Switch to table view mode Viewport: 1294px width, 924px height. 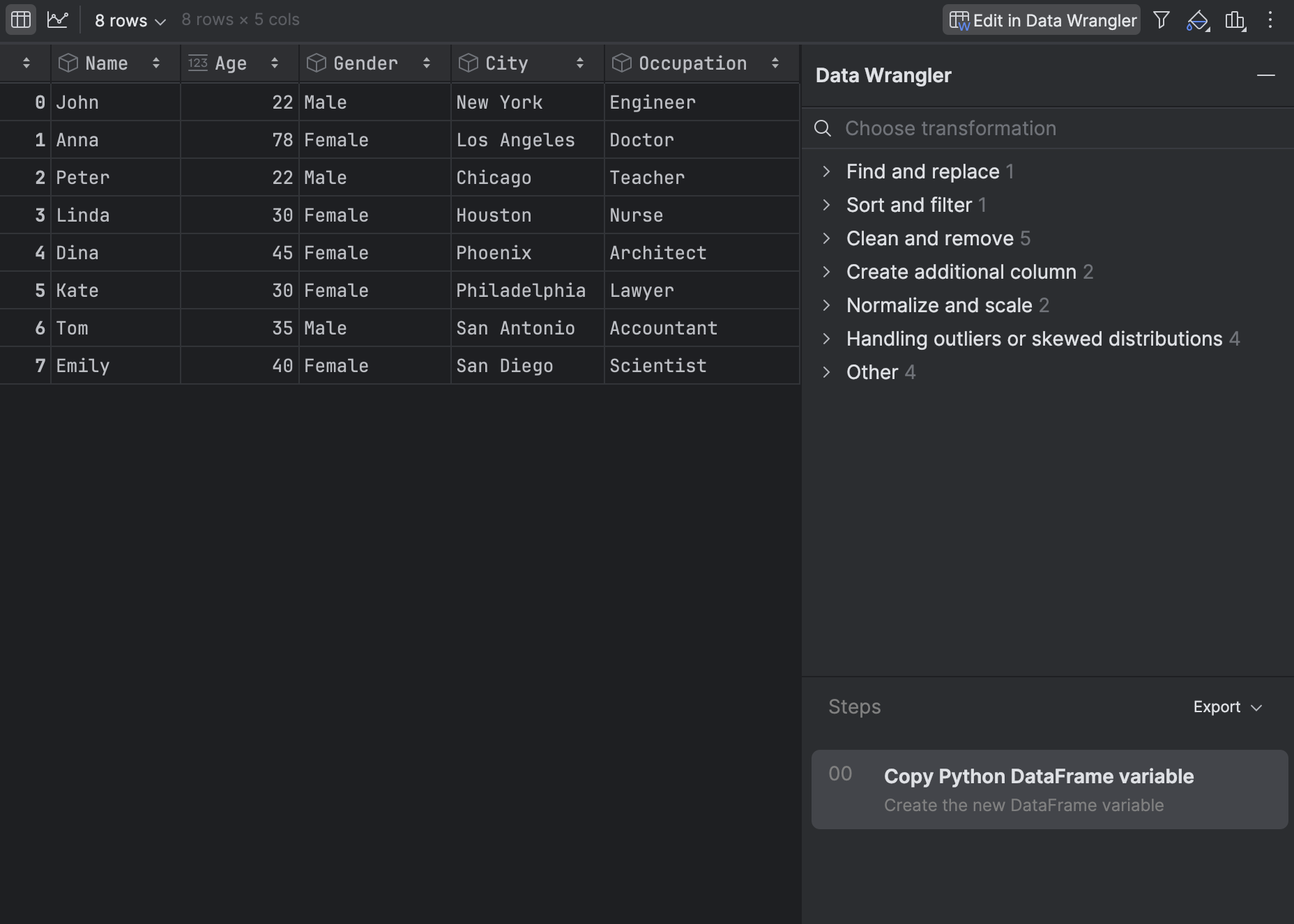[x=20, y=20]
